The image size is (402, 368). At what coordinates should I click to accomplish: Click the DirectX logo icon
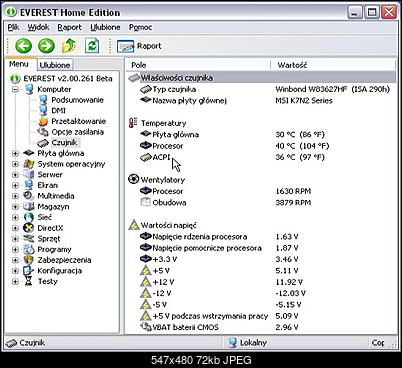(x=29, y=228)
